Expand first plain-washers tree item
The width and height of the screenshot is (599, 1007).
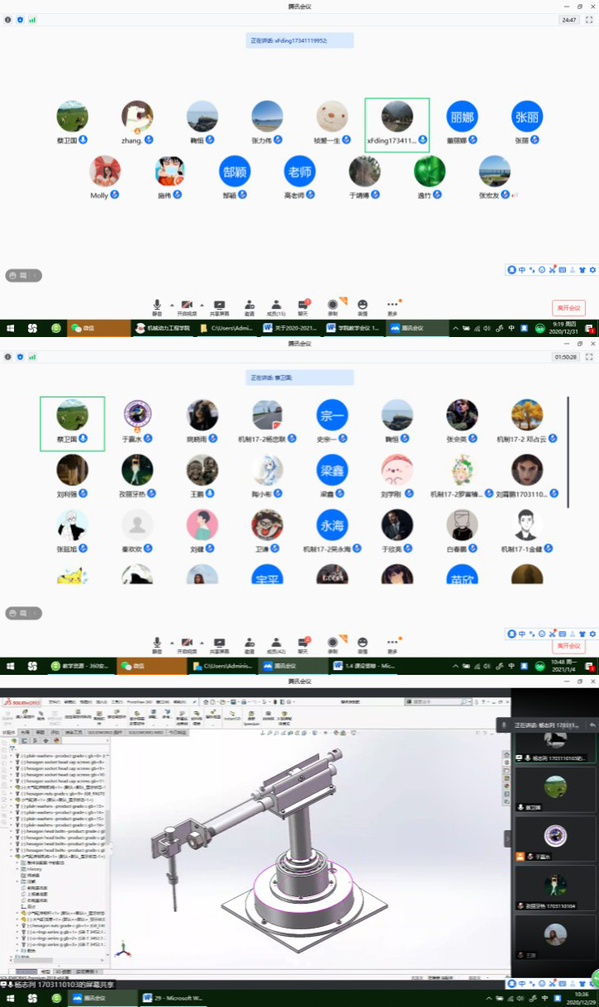coord(12,757)
